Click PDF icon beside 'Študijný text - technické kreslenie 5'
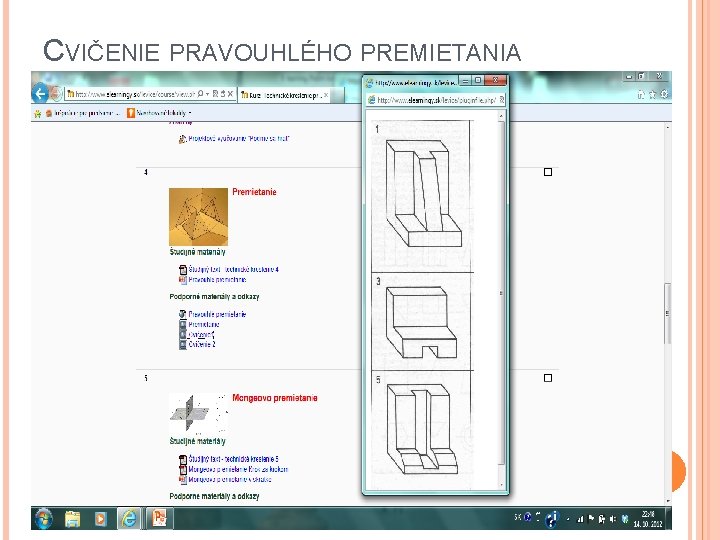The width and height of the screenshot is (720, 540). 183,459
